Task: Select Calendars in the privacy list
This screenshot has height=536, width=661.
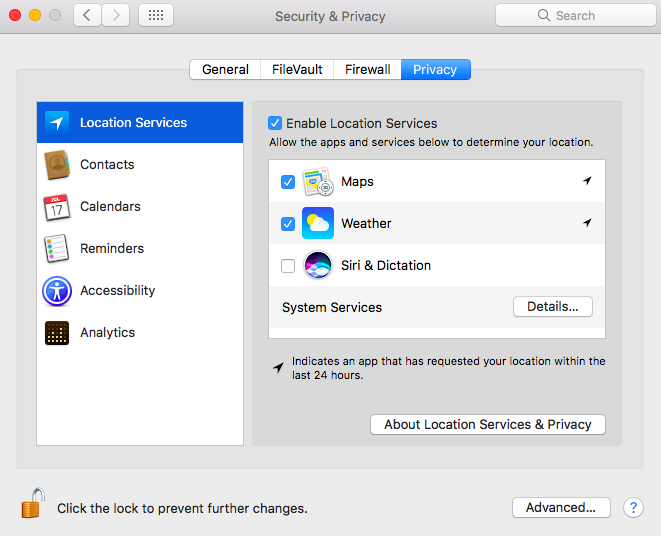Action: pyautogui.click(x=140, y=207)
